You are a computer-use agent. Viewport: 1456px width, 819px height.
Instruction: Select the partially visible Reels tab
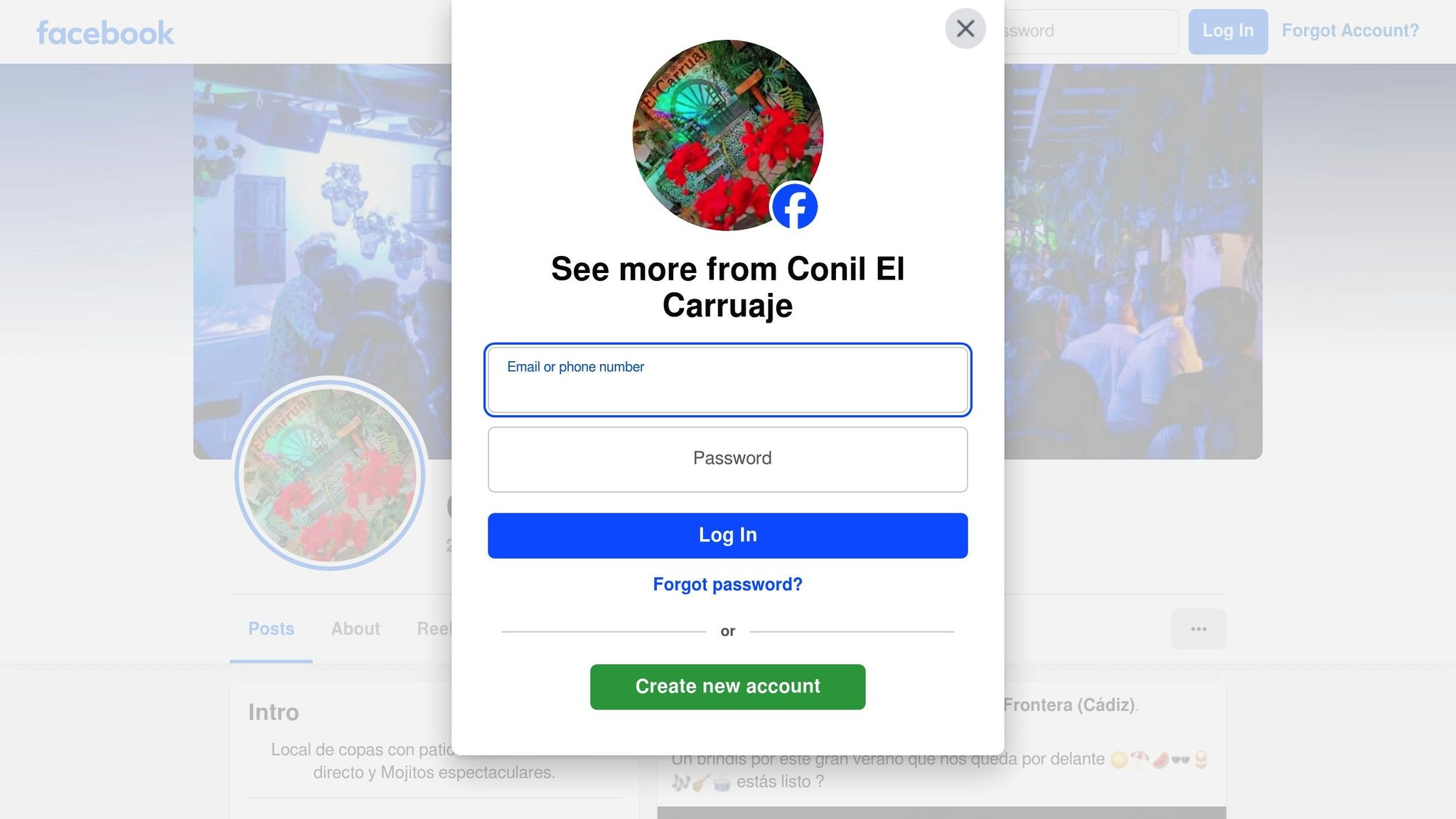point(434,629)
